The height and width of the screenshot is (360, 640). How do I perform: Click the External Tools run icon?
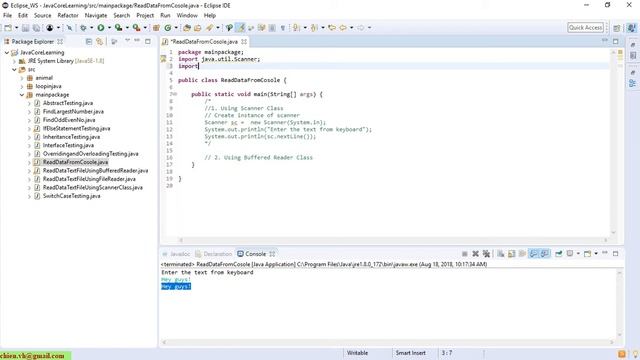pos(136,28)
